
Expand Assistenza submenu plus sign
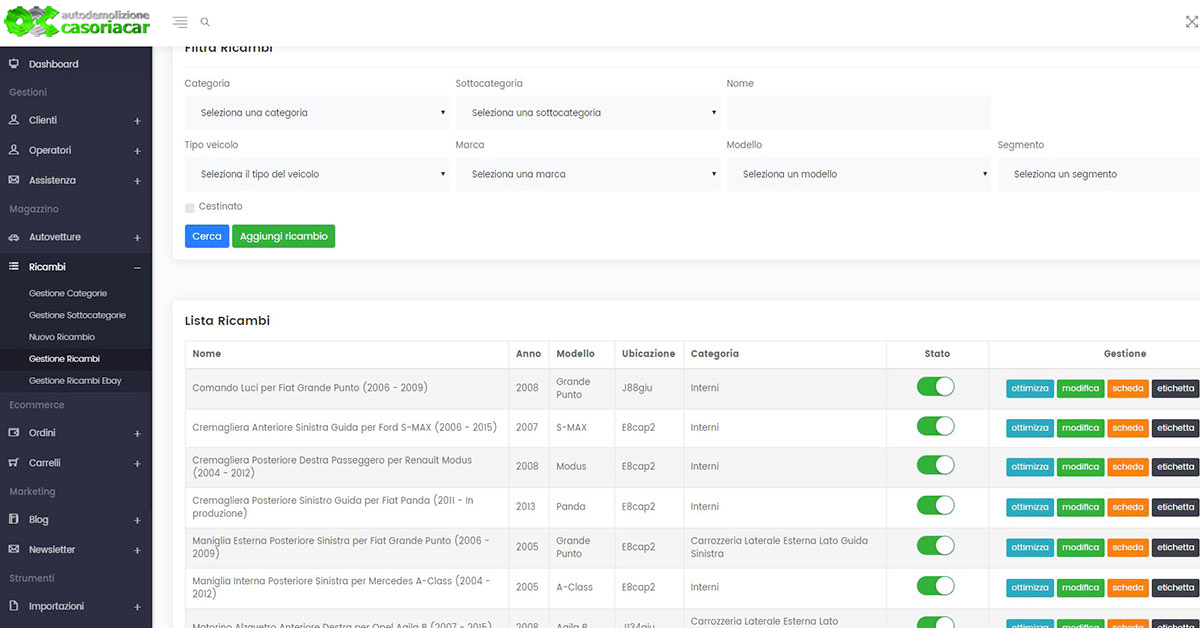[x=137, y=181]
